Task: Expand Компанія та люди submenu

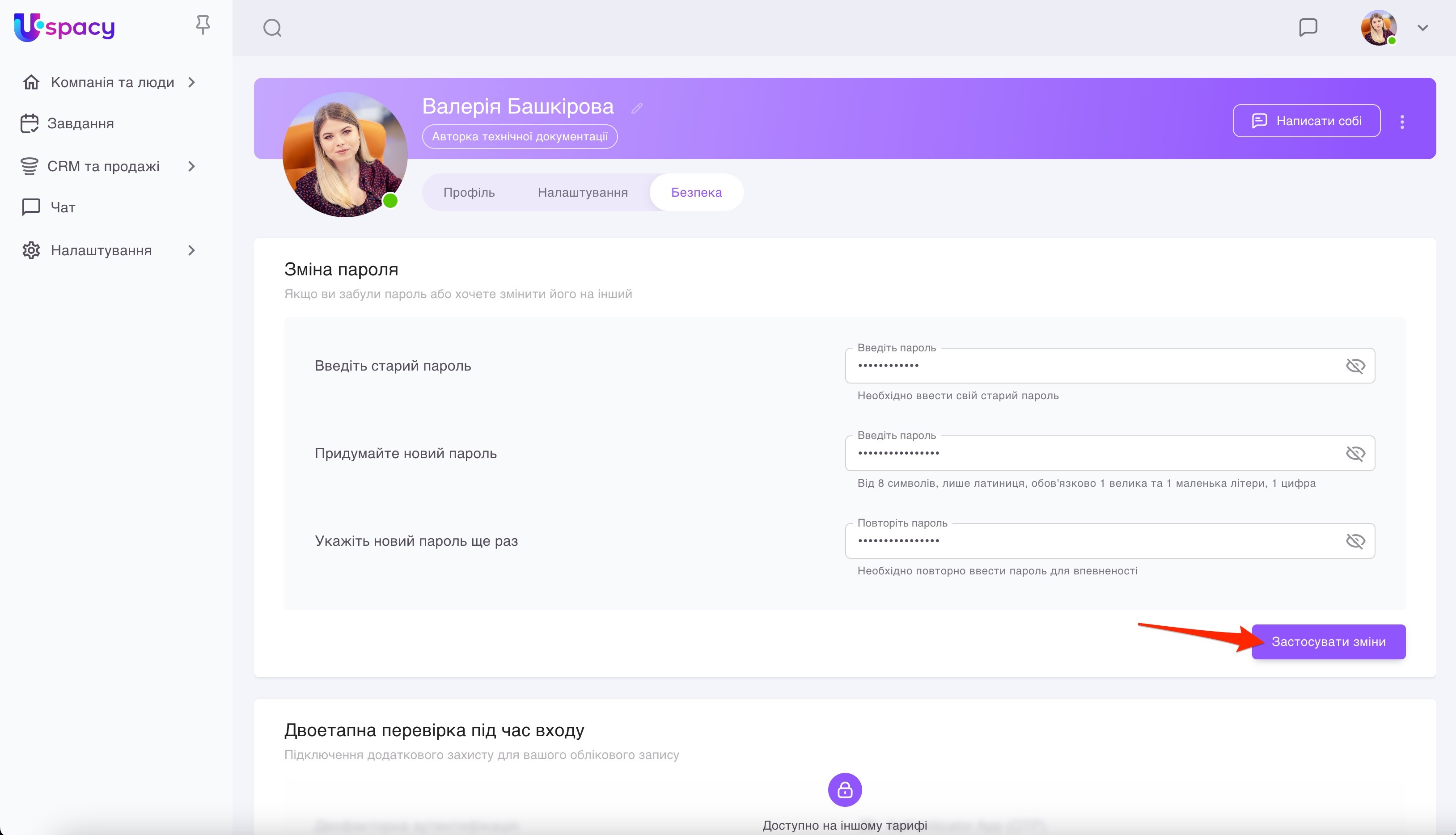Action: [x=191, y=83]
